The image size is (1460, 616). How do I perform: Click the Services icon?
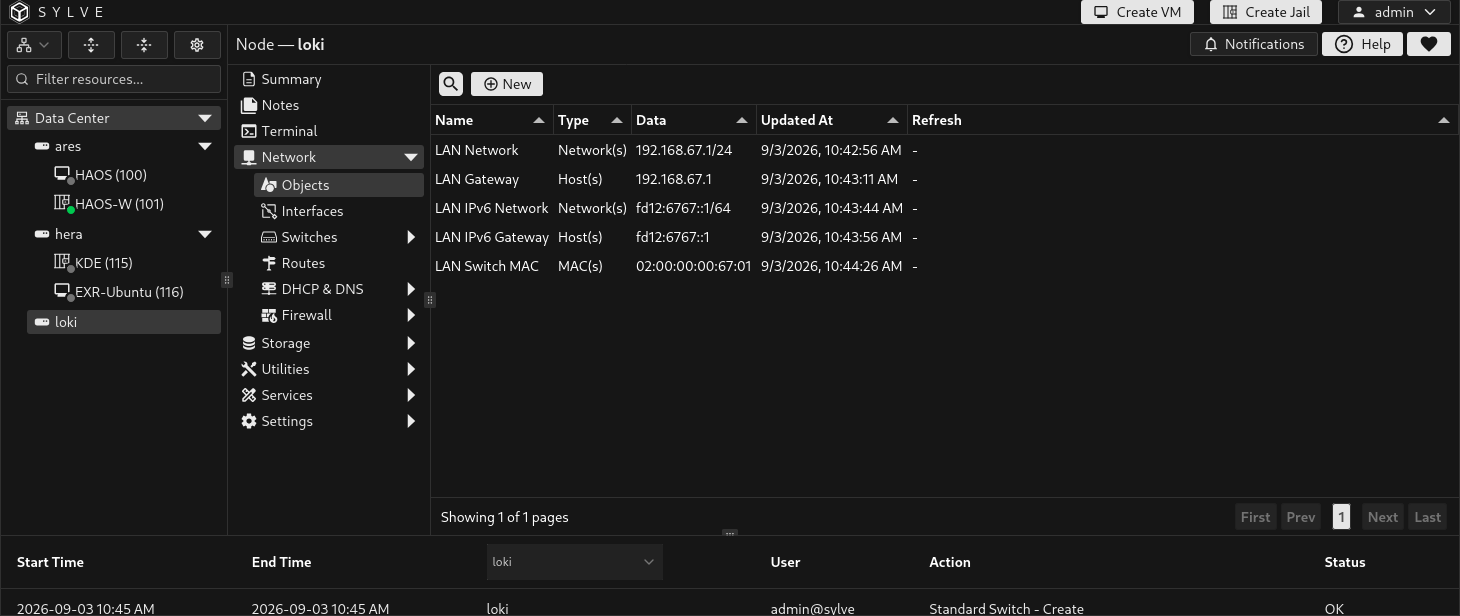pos(249,395)
